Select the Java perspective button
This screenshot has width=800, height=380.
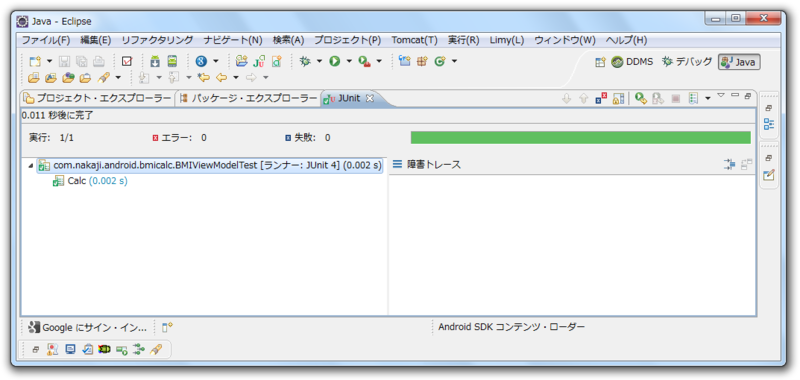click(739, 62)
